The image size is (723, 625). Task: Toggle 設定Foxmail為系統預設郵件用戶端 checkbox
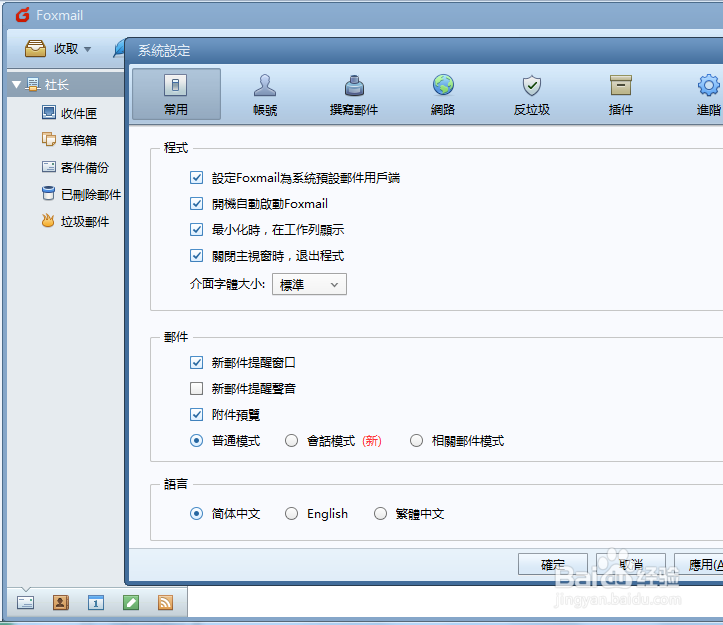(196, 178)
